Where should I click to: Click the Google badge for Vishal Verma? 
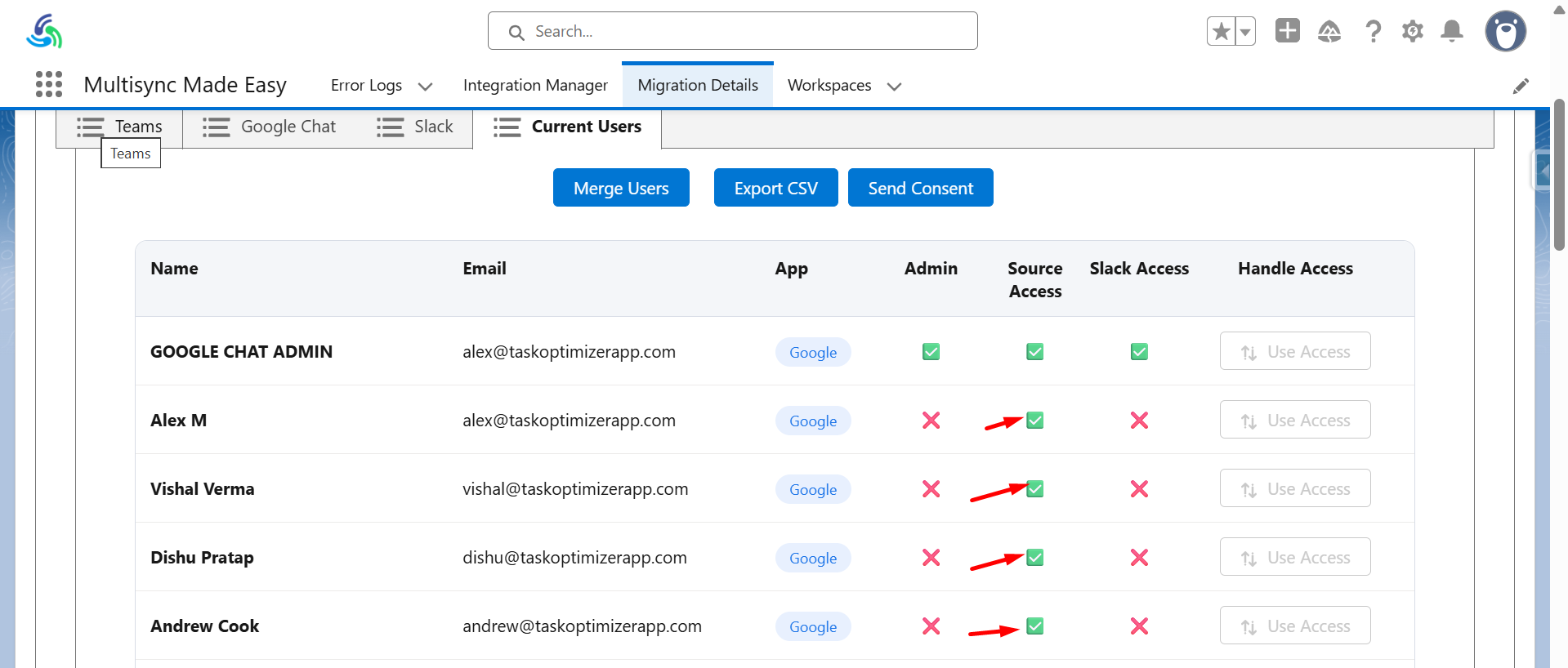click(813, 489)
